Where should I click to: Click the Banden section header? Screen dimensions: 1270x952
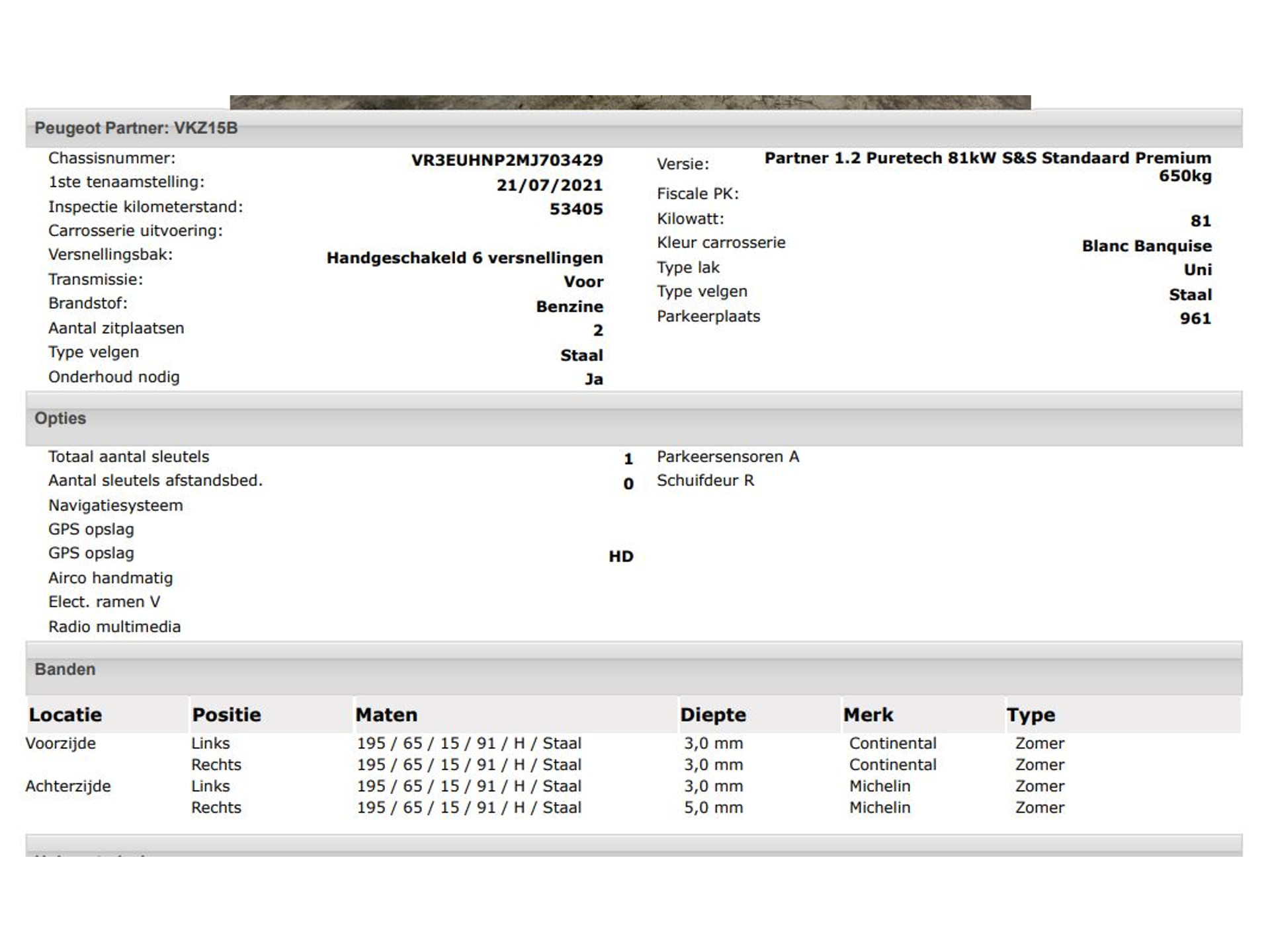65,669
